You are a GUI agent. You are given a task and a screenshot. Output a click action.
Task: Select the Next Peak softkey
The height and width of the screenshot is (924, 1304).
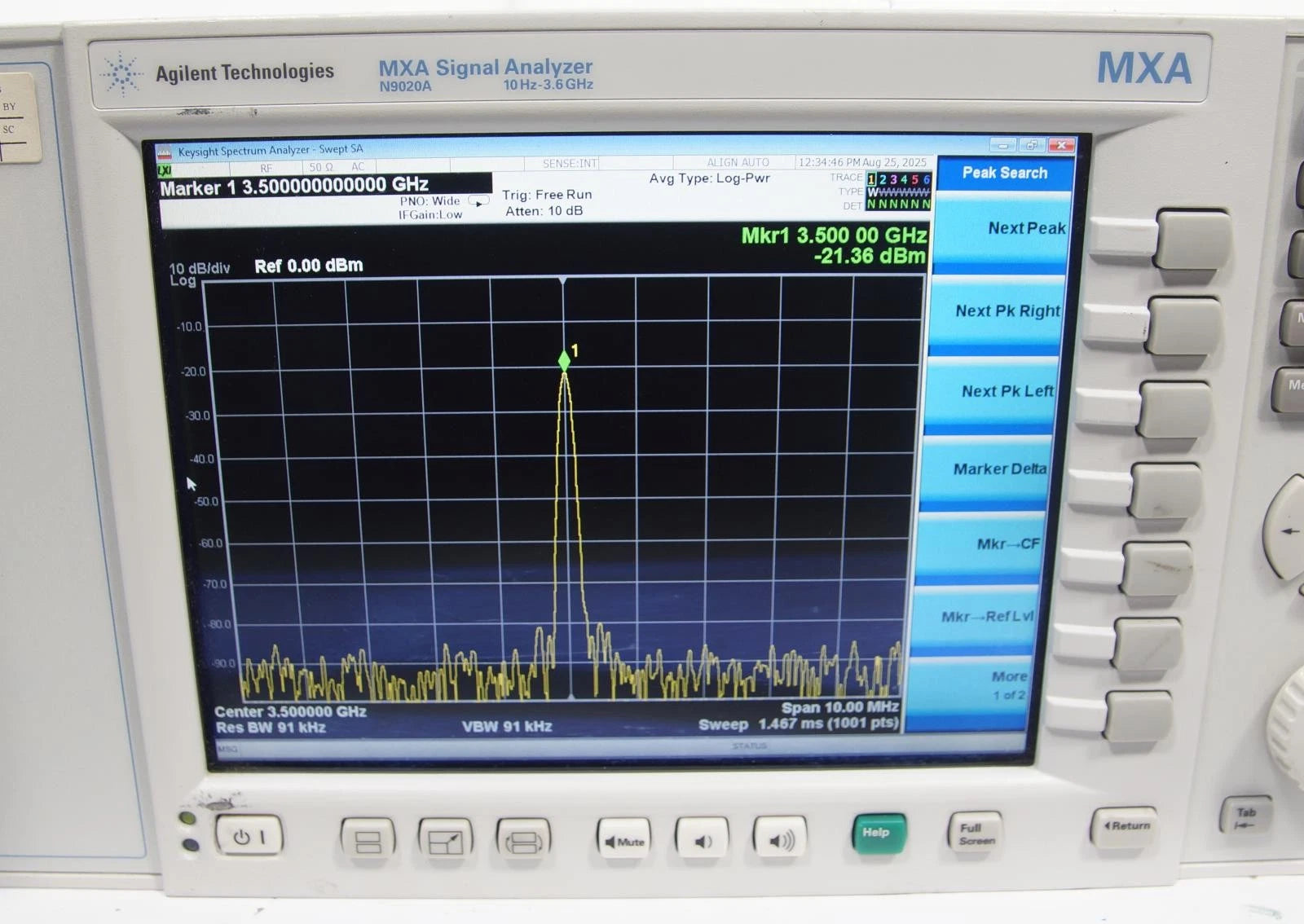click(1001, 233)
